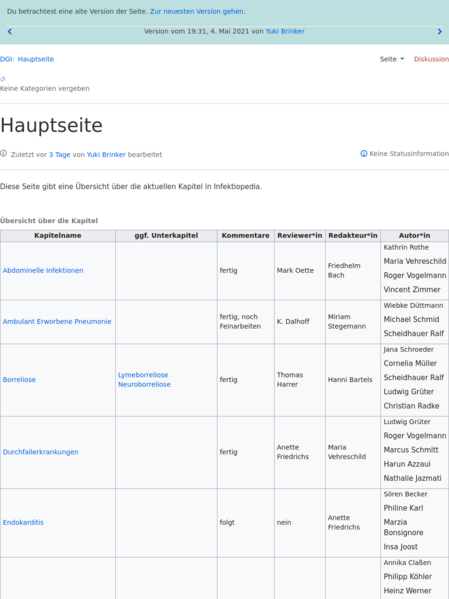Switch to the Diskussion tab

(x=431, y=59)
